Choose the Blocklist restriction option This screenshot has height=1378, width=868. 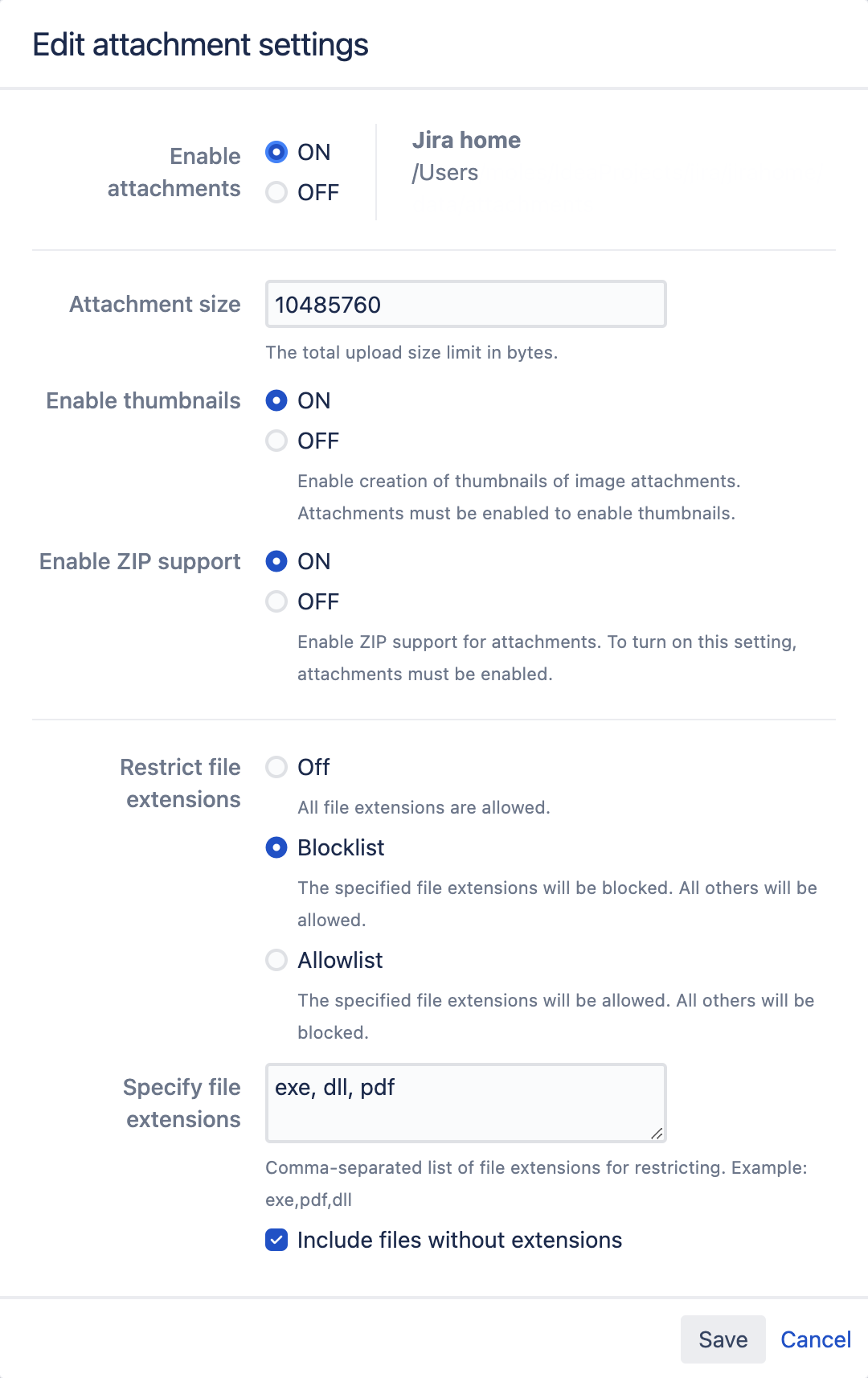point(276,847)
